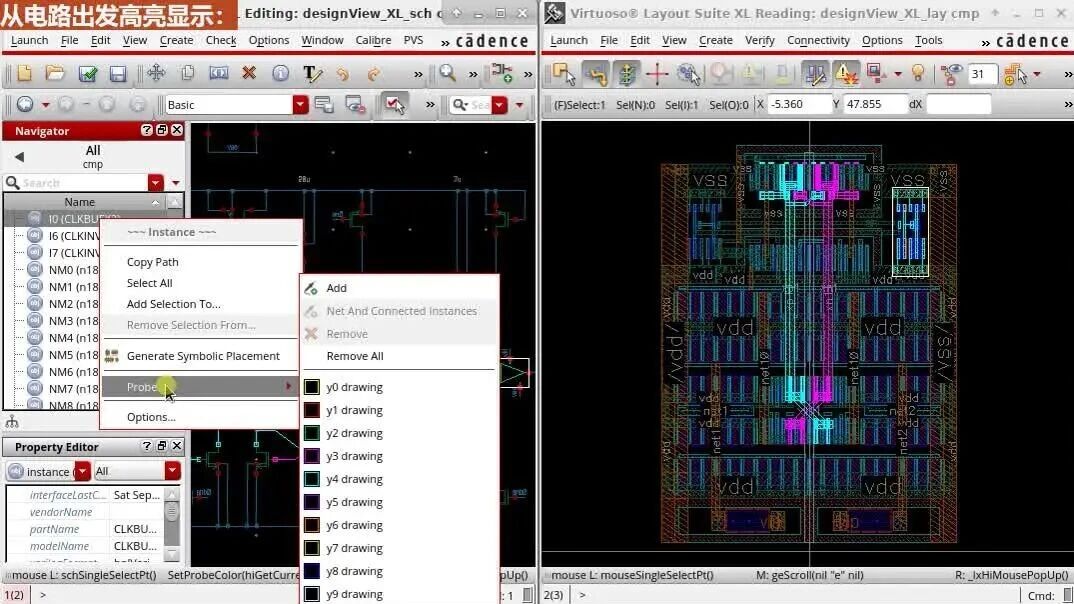The width and height of the screenshot is (1074, 604).
Task: Open the instance type dropdown in Property Editor
Action: point(82,471)
